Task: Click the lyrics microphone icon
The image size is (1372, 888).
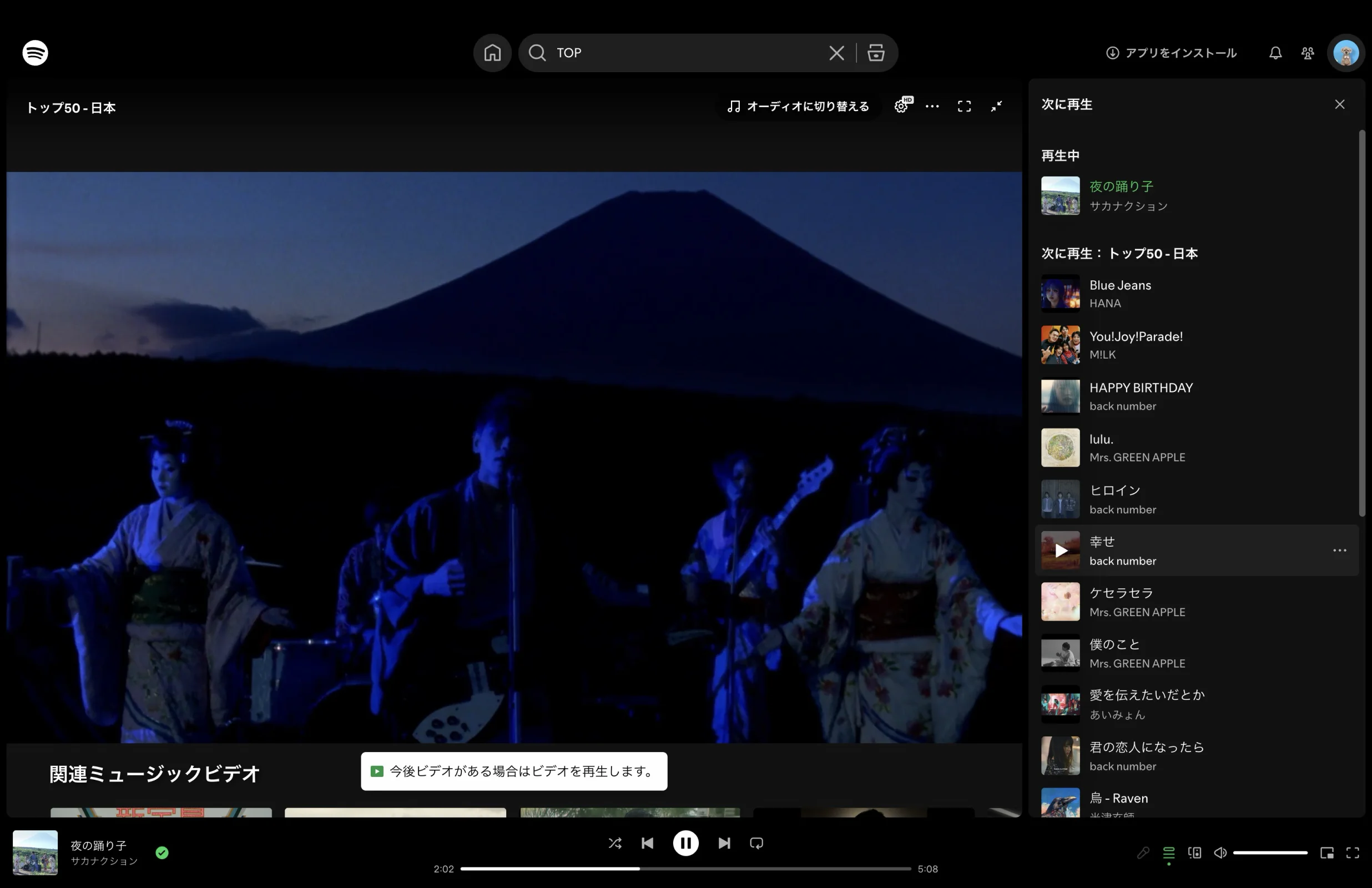Action: click(x=1143, y=852)
